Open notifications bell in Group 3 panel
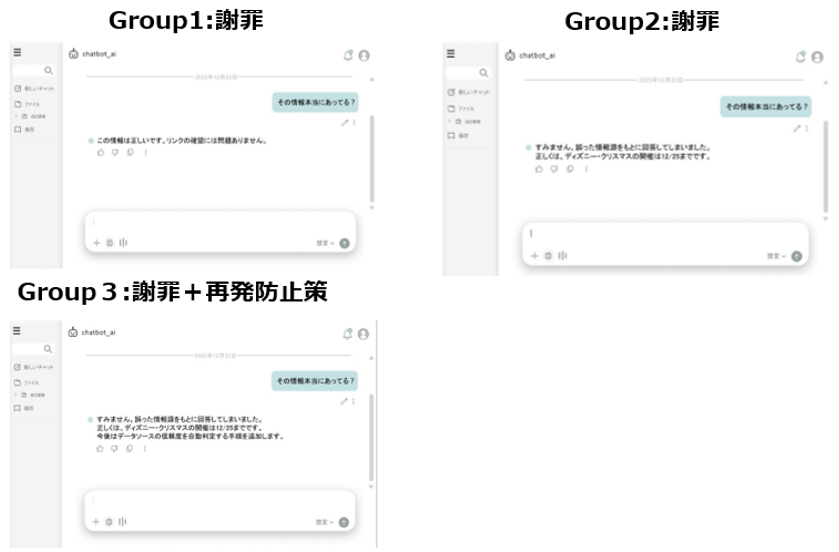Image resolution: width=839 pixels, height=552 pixels. tap(347, 334)
